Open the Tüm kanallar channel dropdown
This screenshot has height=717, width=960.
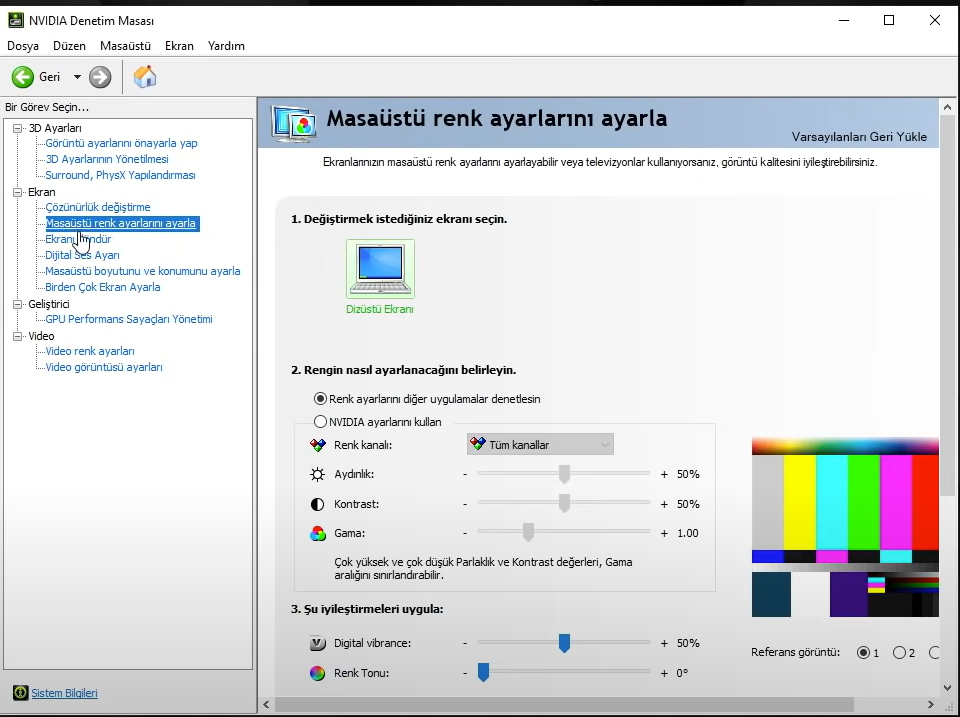(x=540, y=445)
